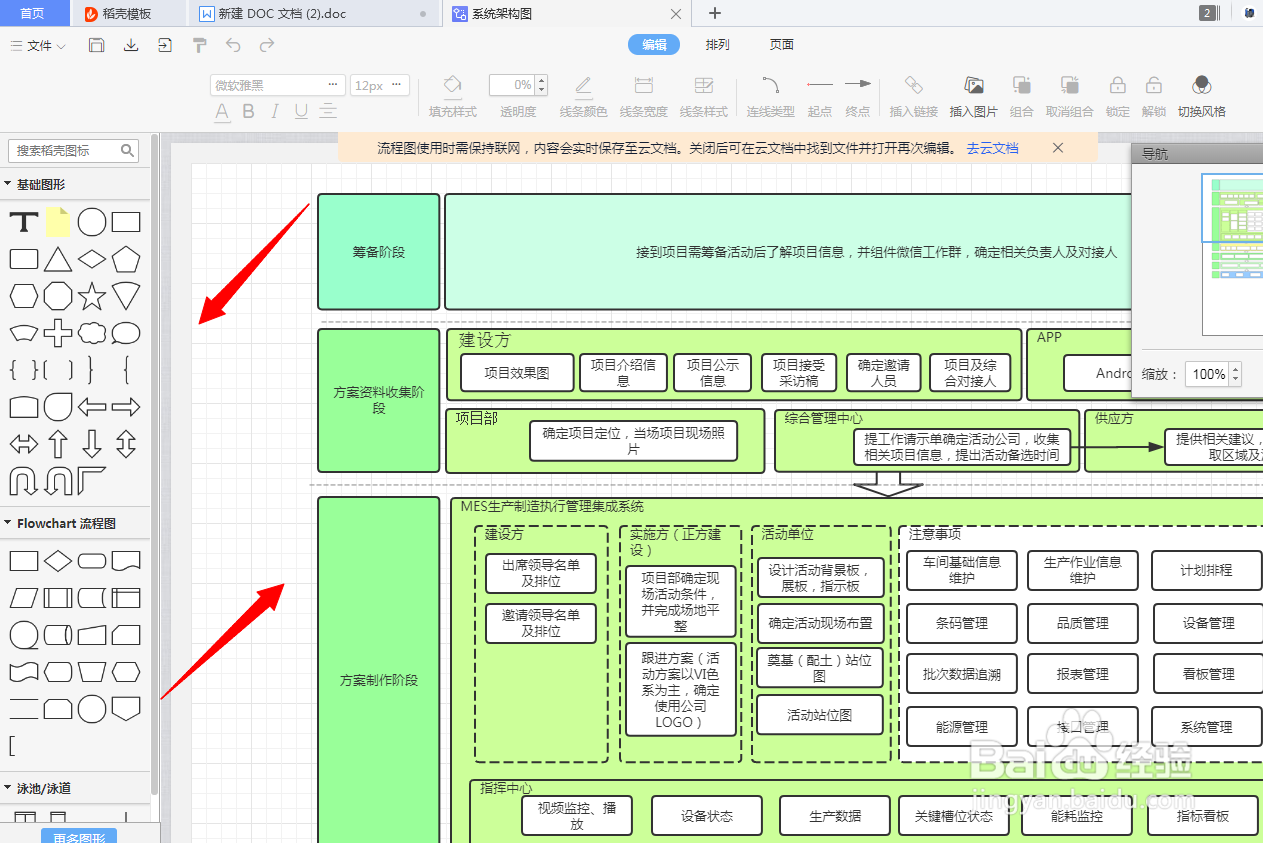Toggle bold text formatting
The image size is (1263, 843).
tap(246, 111)
